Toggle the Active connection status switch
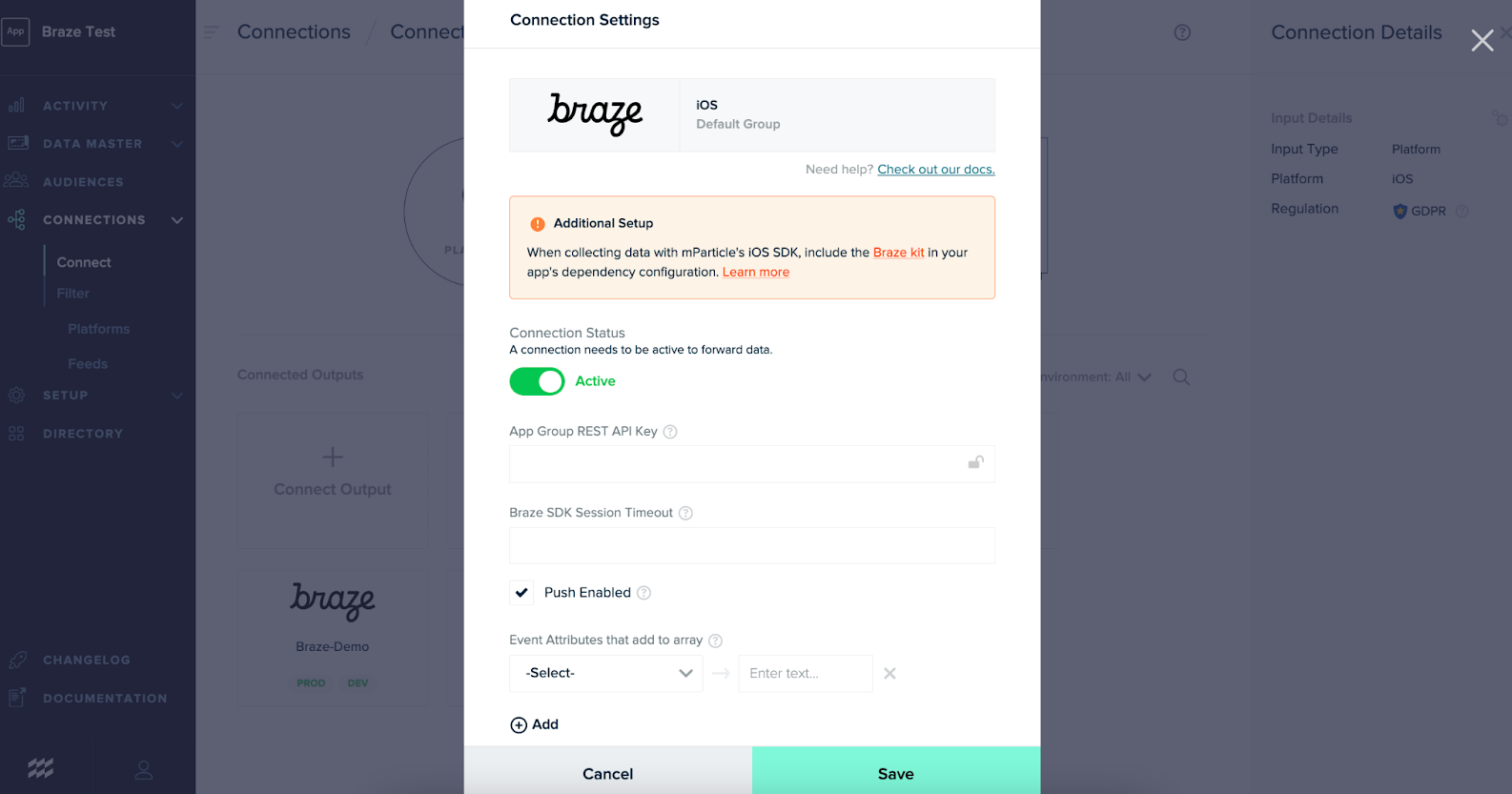 click(538, 382)
